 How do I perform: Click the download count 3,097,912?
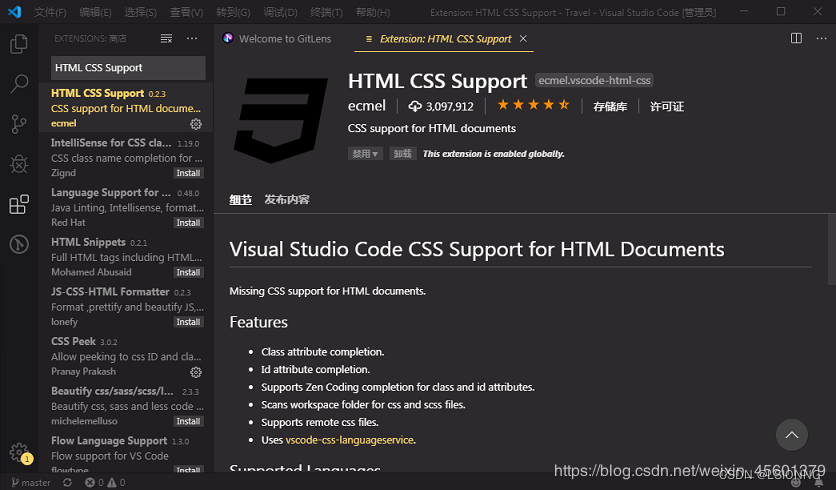[x=441, y=106]
